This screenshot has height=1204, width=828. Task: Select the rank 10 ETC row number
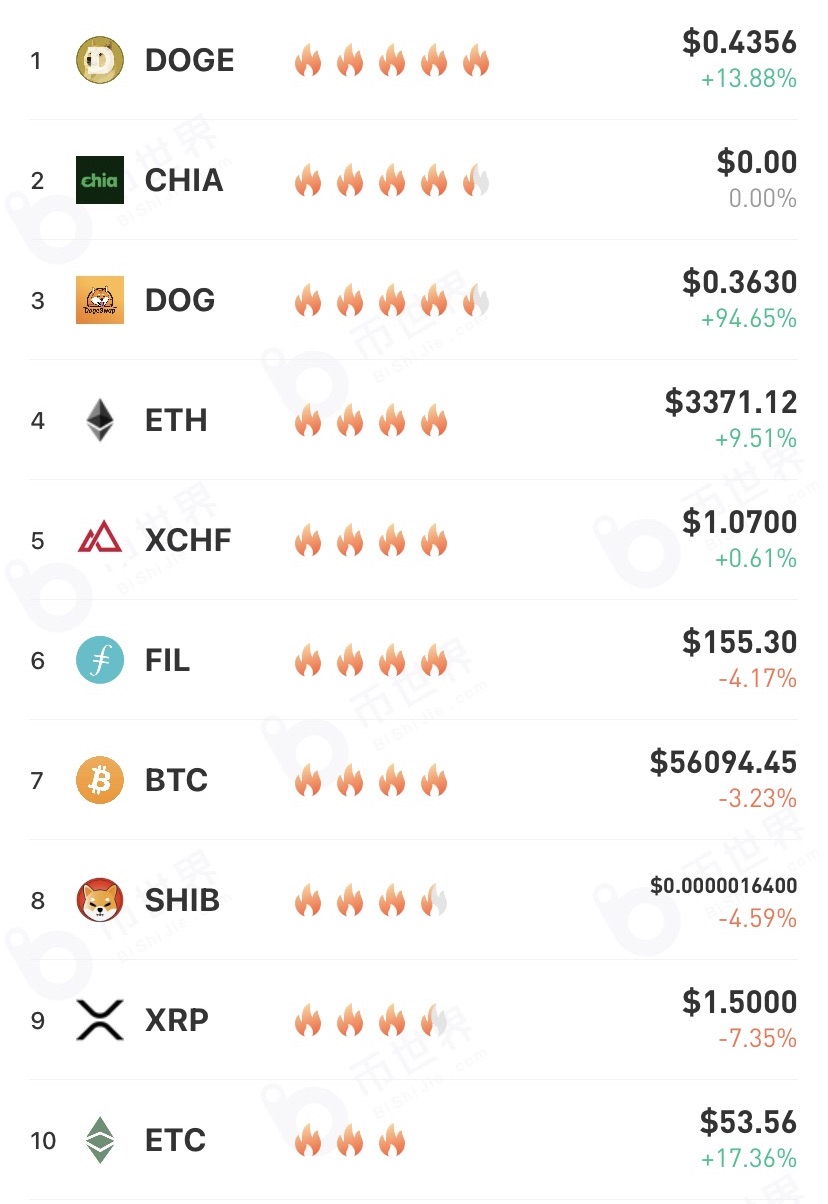[x=43, y=1141]
